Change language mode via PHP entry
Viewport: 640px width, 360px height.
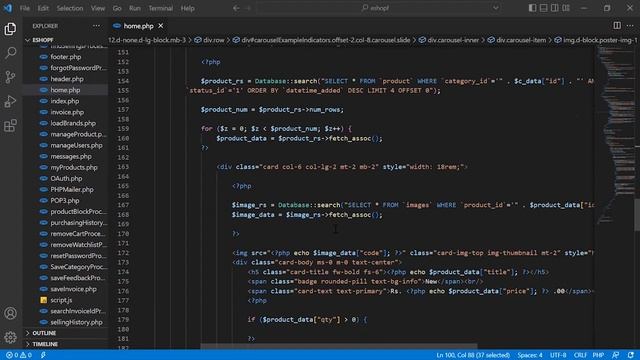click(x=598, y=355)
